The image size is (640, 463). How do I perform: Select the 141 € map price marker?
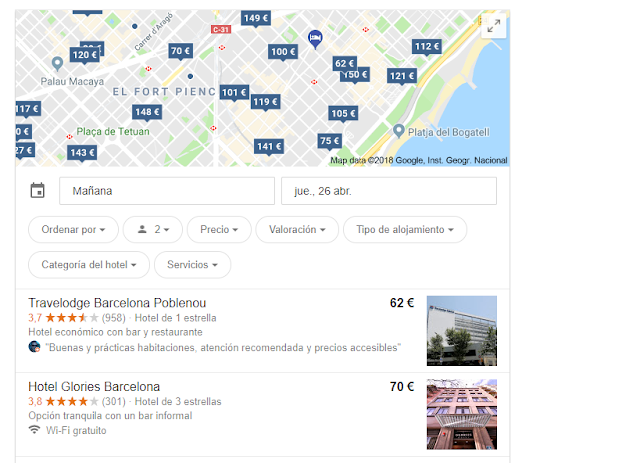click(x=269, y=147)
